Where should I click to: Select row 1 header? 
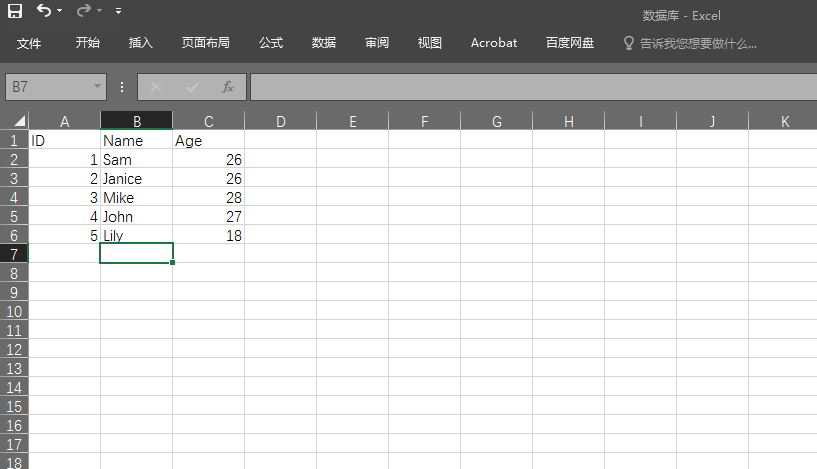click(14, 141)
